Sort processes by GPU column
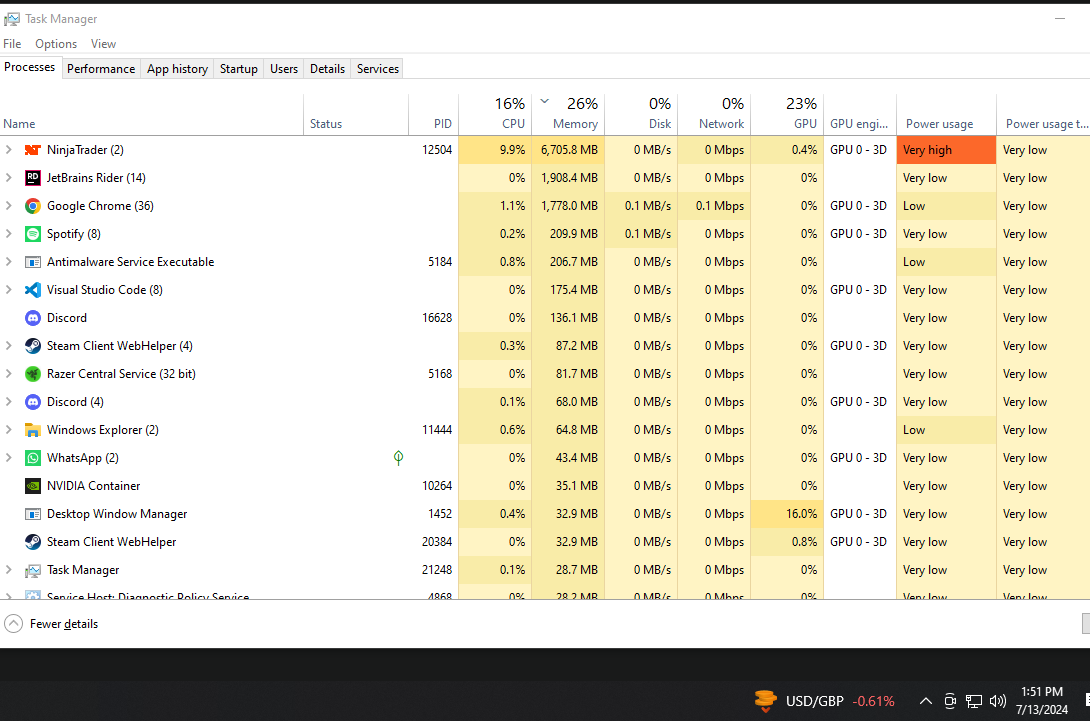The image size is (1090, 721). (x=788, y=114)
